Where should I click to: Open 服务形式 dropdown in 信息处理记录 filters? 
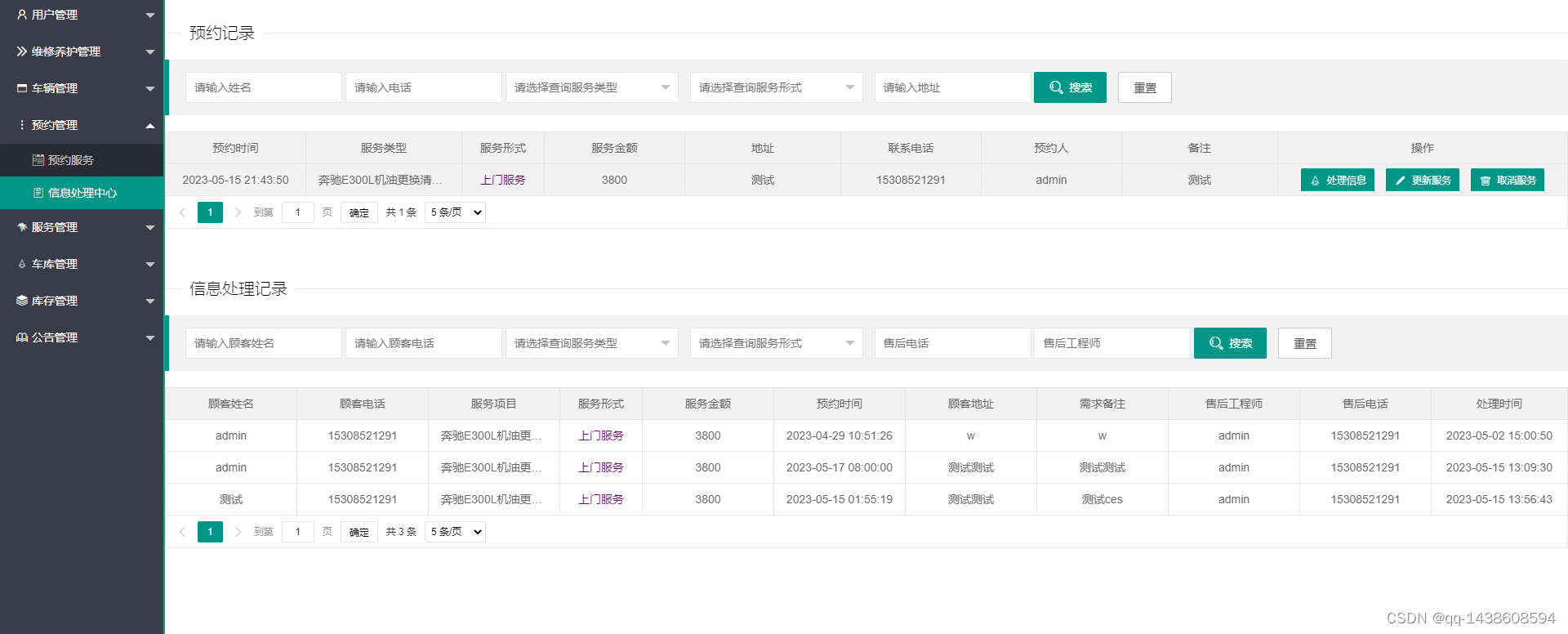point(777,343)
